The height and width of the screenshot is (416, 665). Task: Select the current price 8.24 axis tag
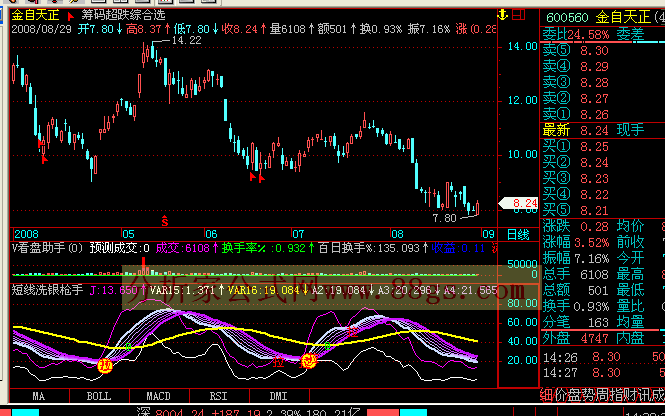pos(518,203)
